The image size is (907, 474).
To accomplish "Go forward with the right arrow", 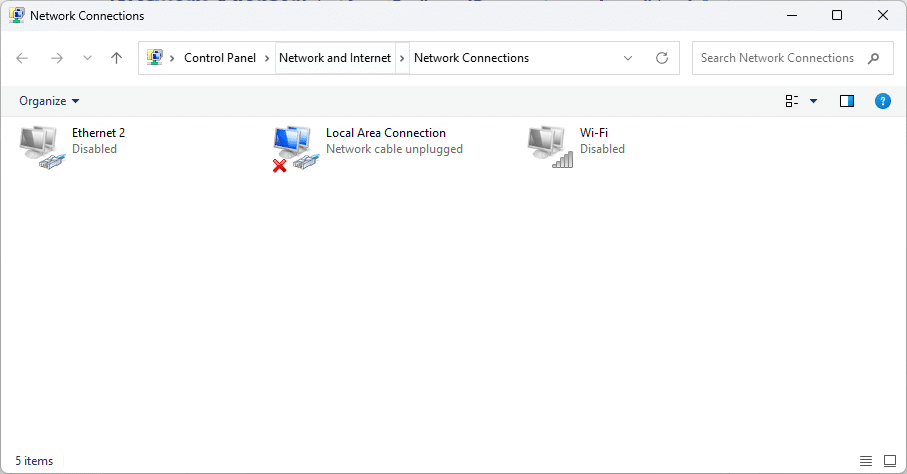I will pos(57,58).
